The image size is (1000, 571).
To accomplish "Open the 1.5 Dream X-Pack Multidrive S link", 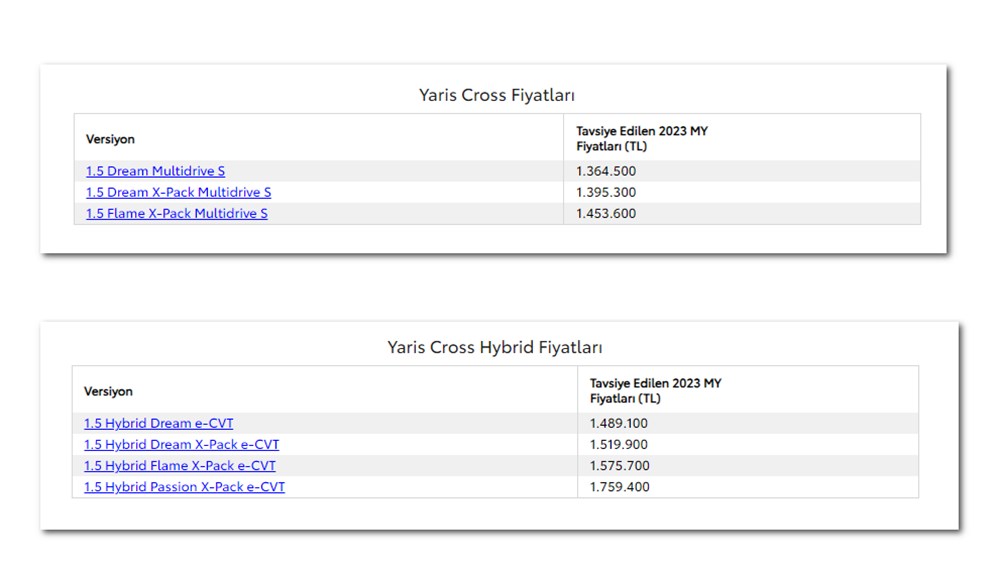I will click(178, 192).
